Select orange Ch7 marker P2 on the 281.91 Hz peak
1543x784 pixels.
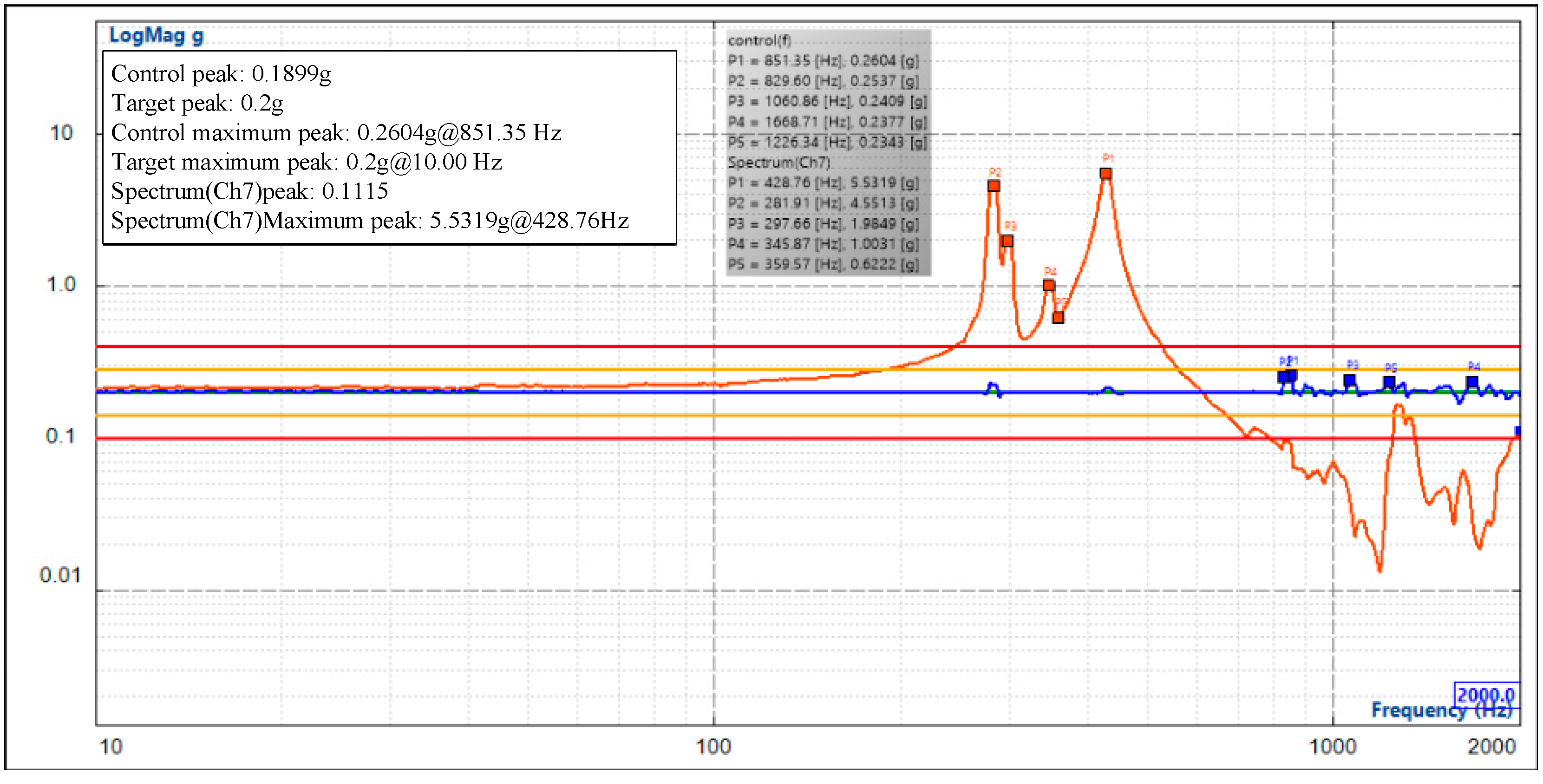pyautogui.click(x=994, y=186)
